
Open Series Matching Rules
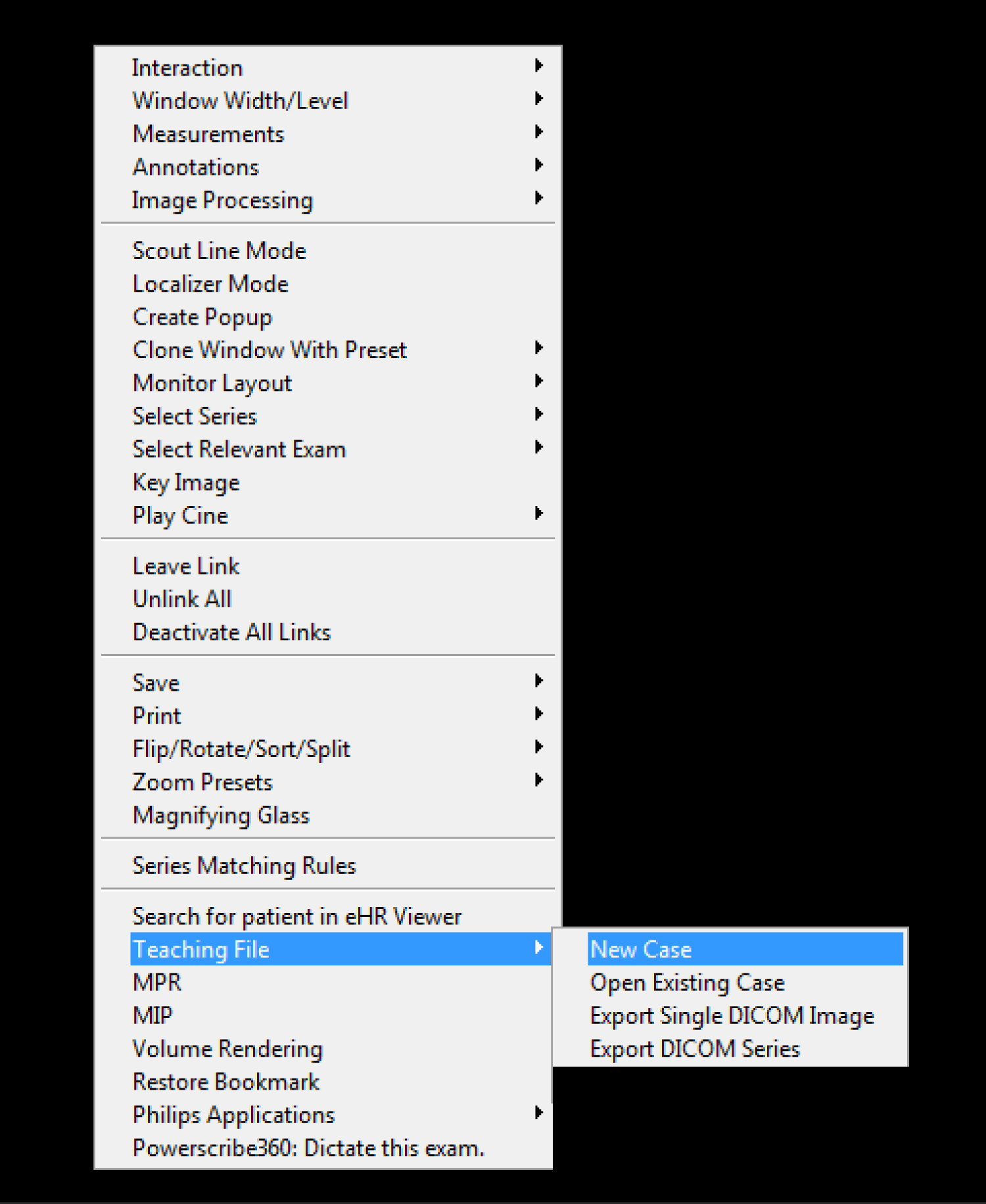click(x=244, y=866)
